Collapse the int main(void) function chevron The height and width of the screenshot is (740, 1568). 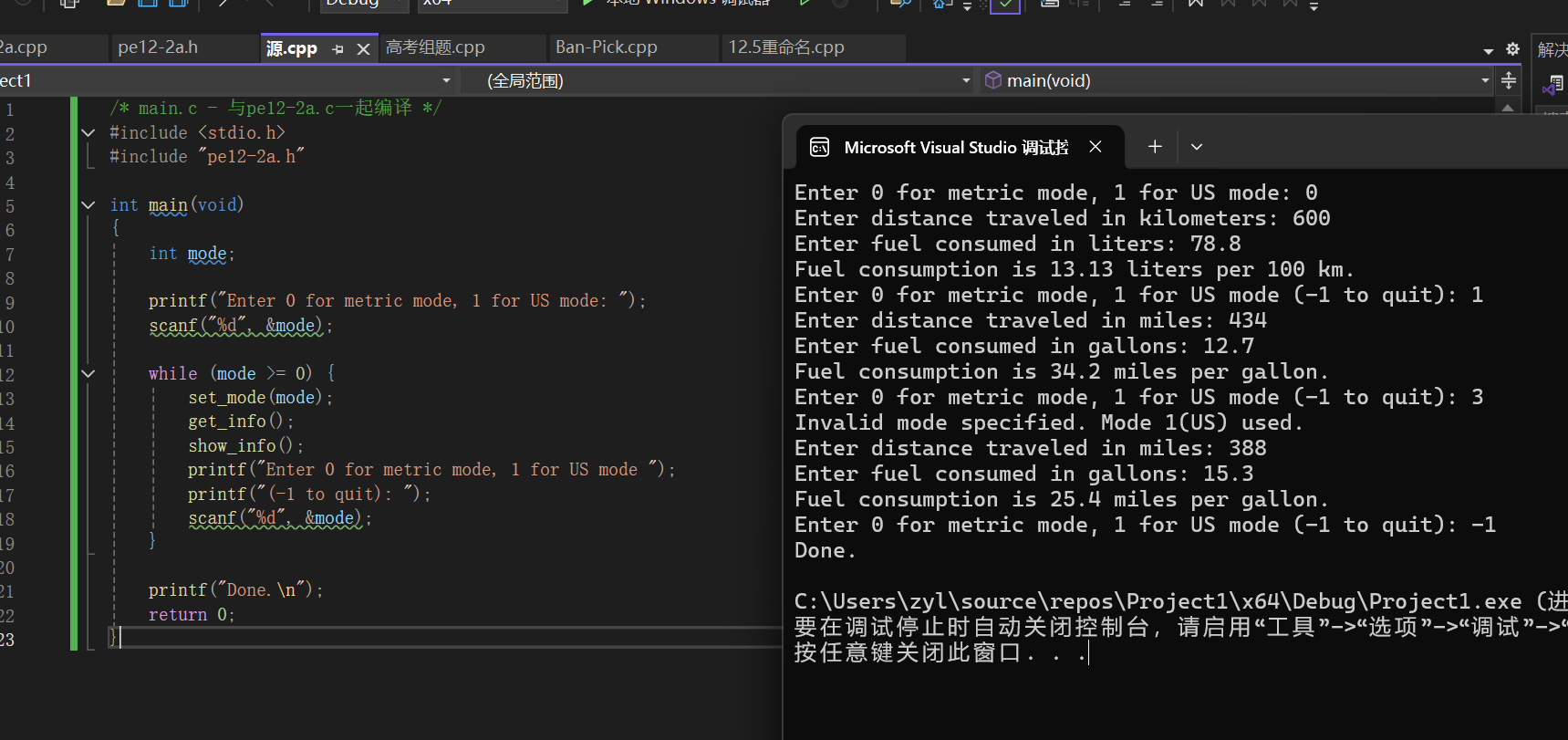coord(88,205)
